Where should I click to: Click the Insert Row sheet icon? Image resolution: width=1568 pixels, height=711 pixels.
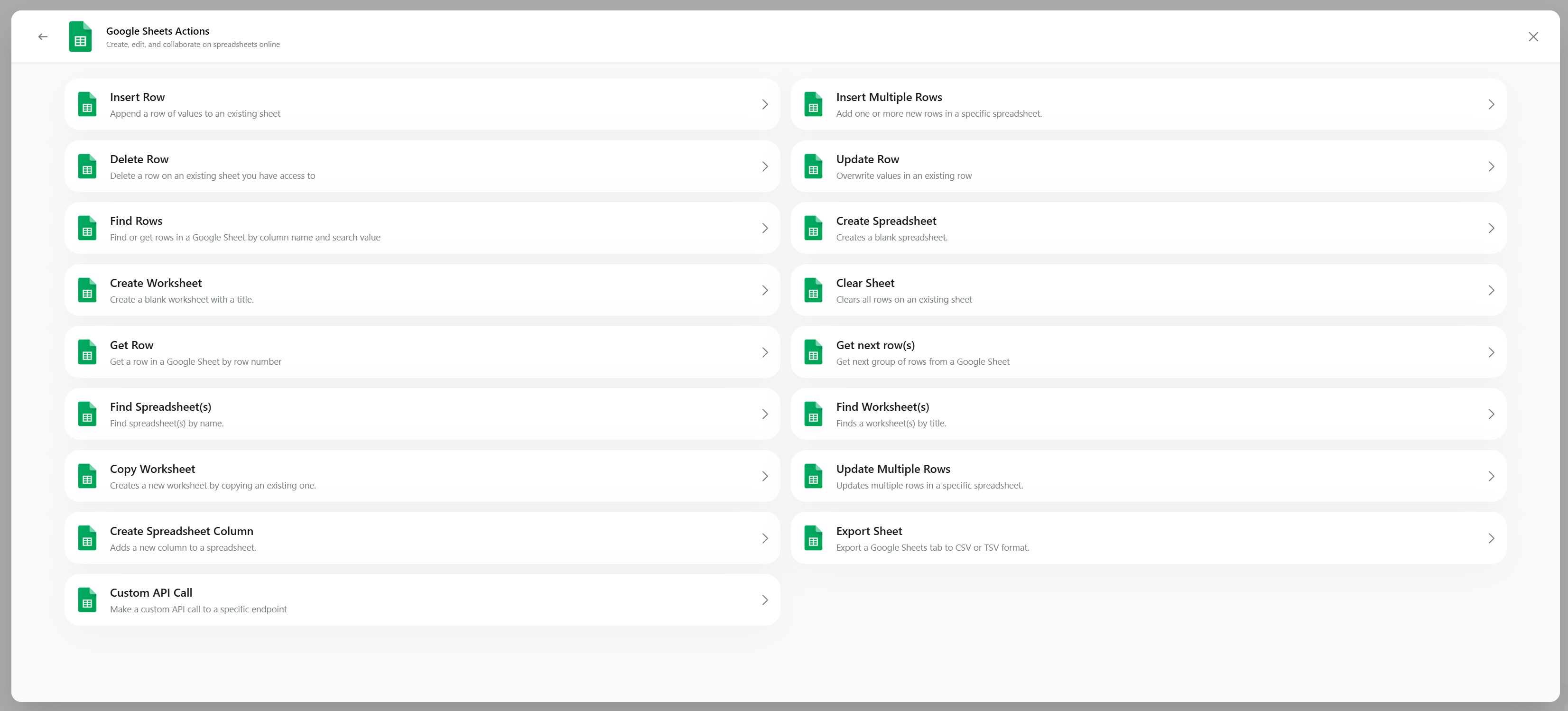[x=87, y=104]
